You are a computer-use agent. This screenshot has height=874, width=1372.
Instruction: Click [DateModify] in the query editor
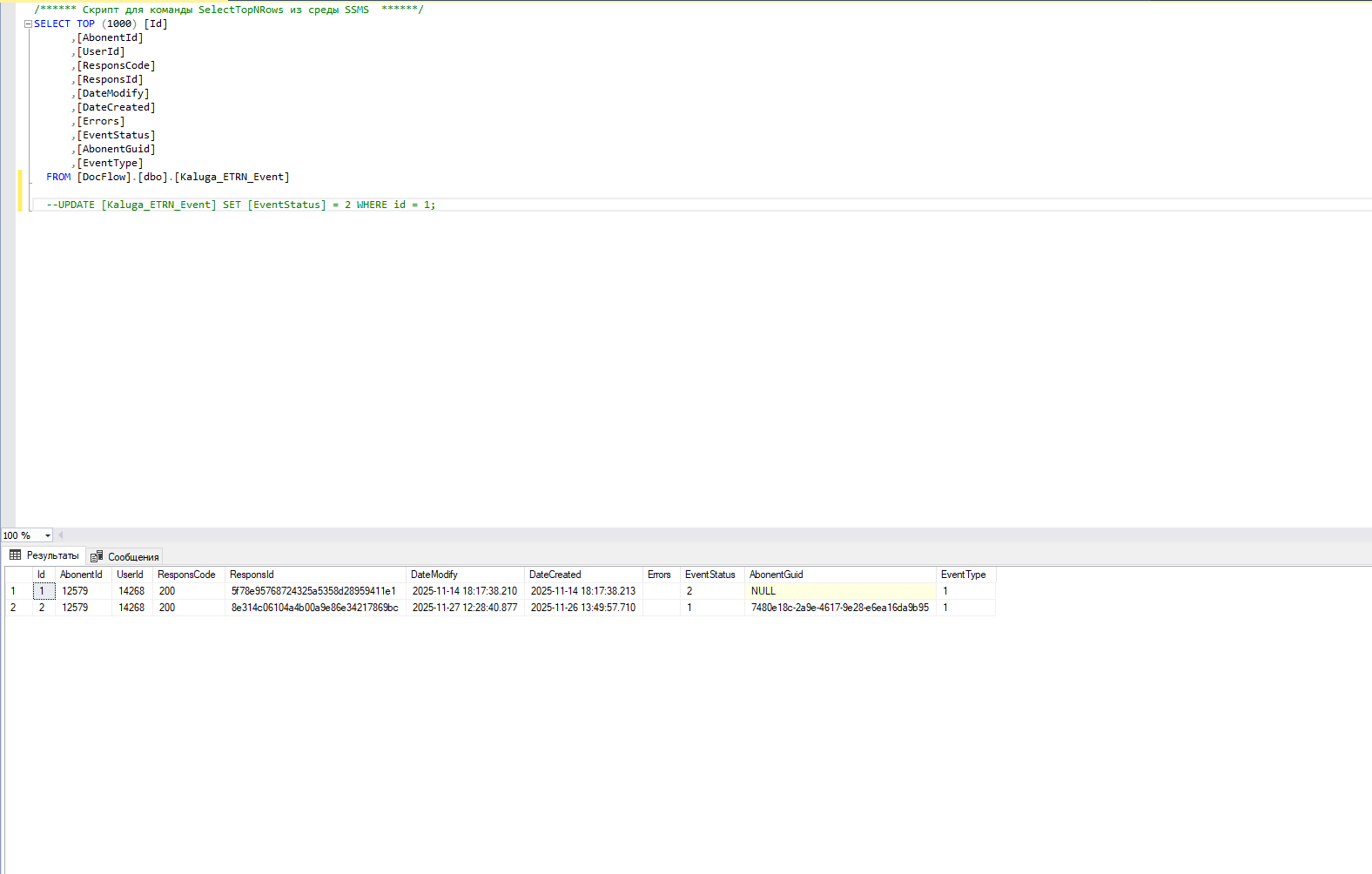click(x=113, y=93)
